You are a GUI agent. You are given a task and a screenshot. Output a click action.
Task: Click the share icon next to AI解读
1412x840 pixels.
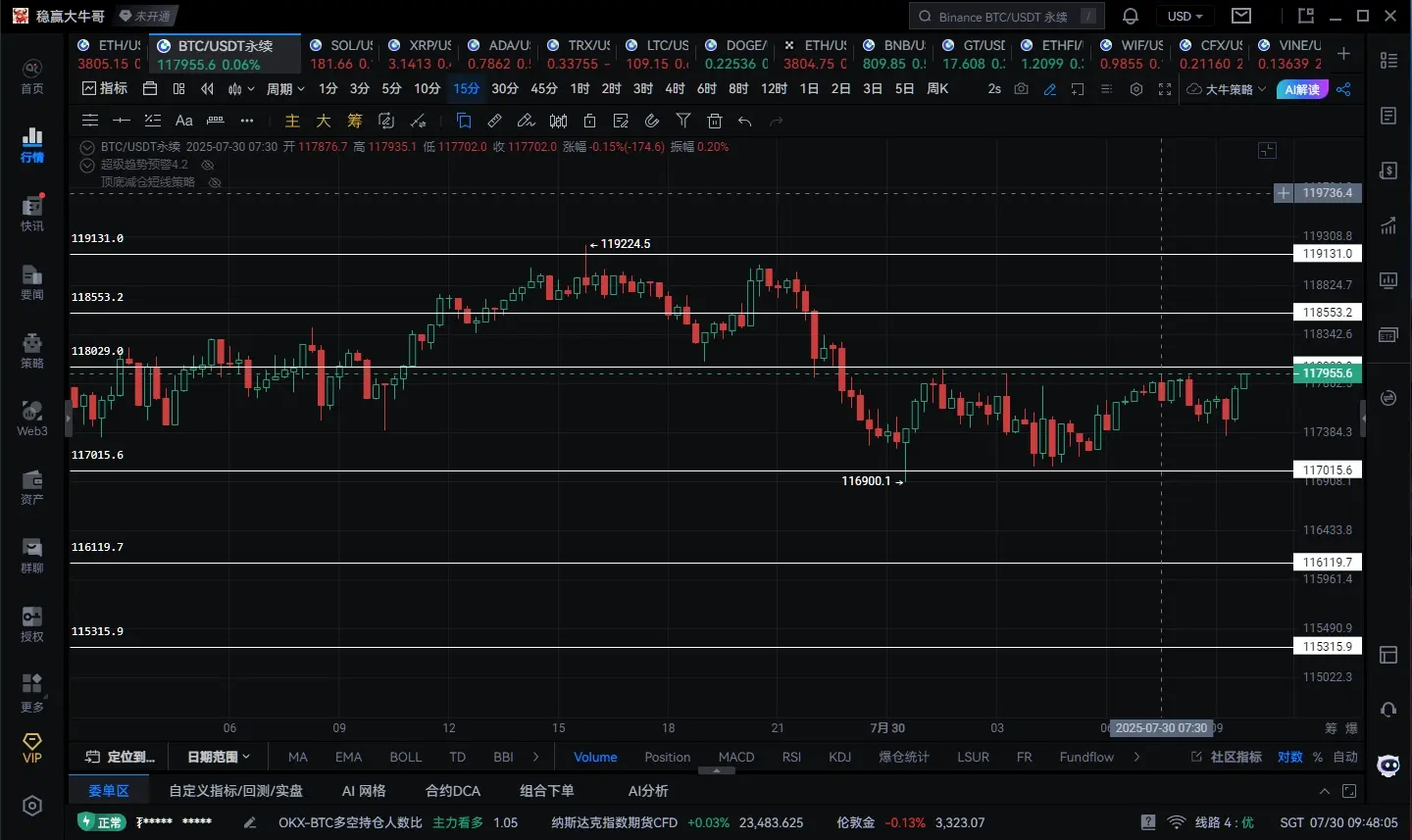tap(1343, 89)
